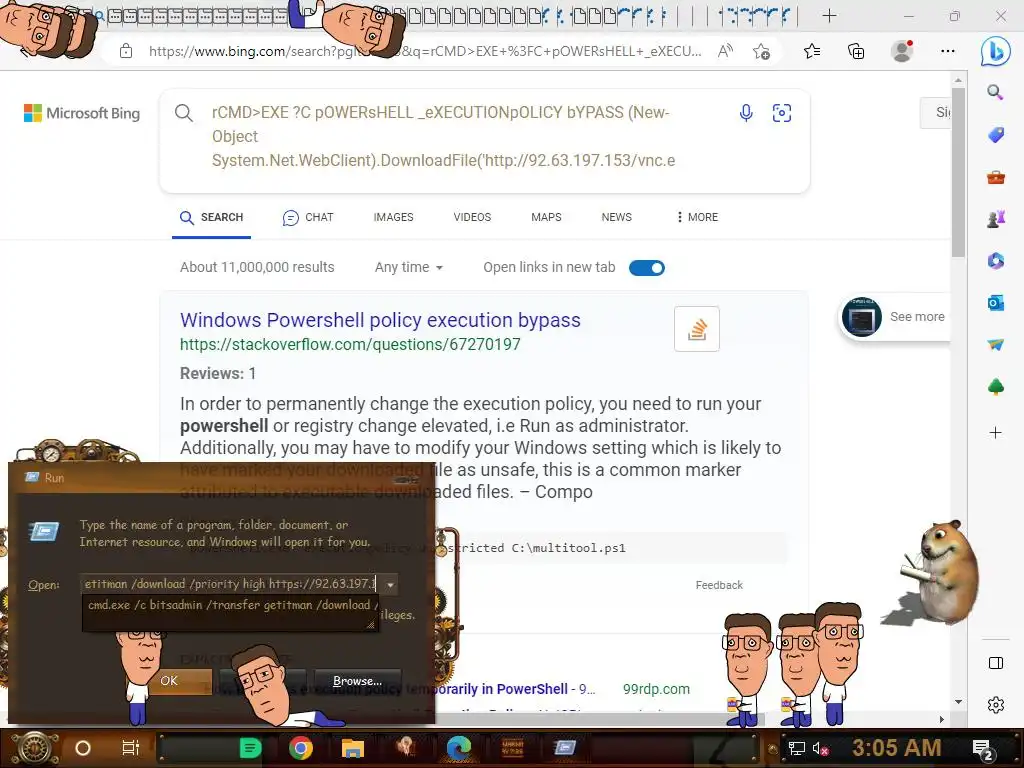
Task: Click the See more button
Action: pyautogui.click(x=895, y=317)
